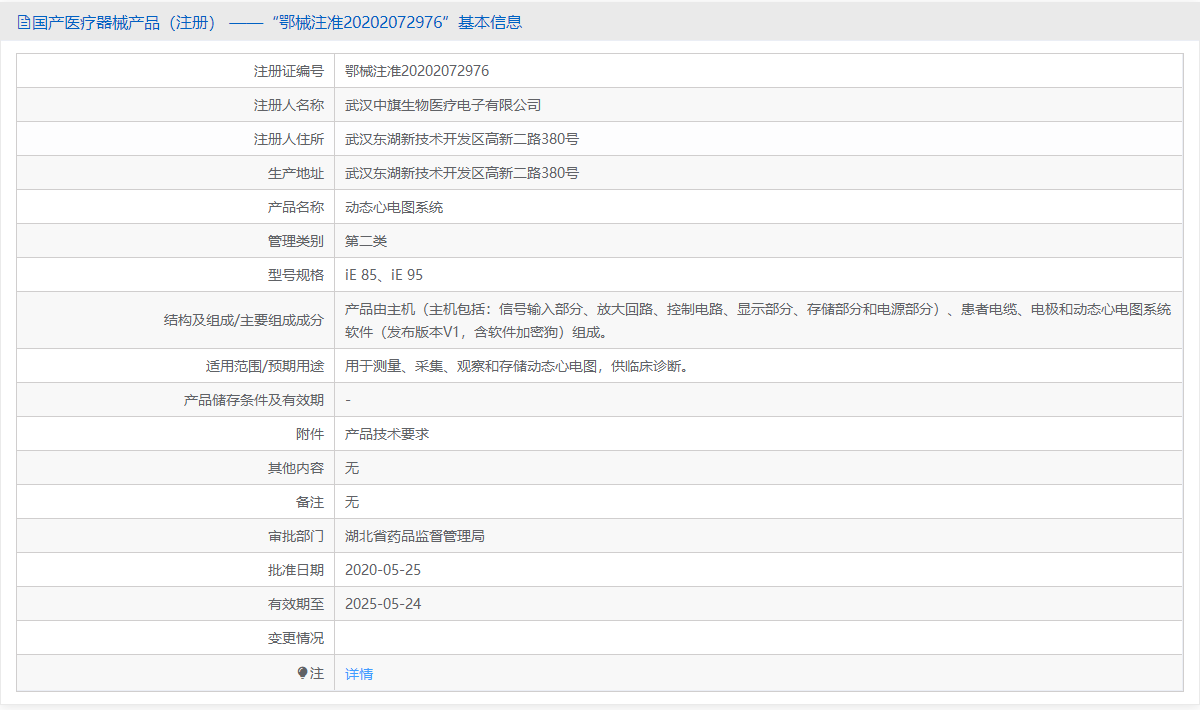
Task: Click the dash value for 产品储存条件及有效期
Action: [x=348, y=400]
